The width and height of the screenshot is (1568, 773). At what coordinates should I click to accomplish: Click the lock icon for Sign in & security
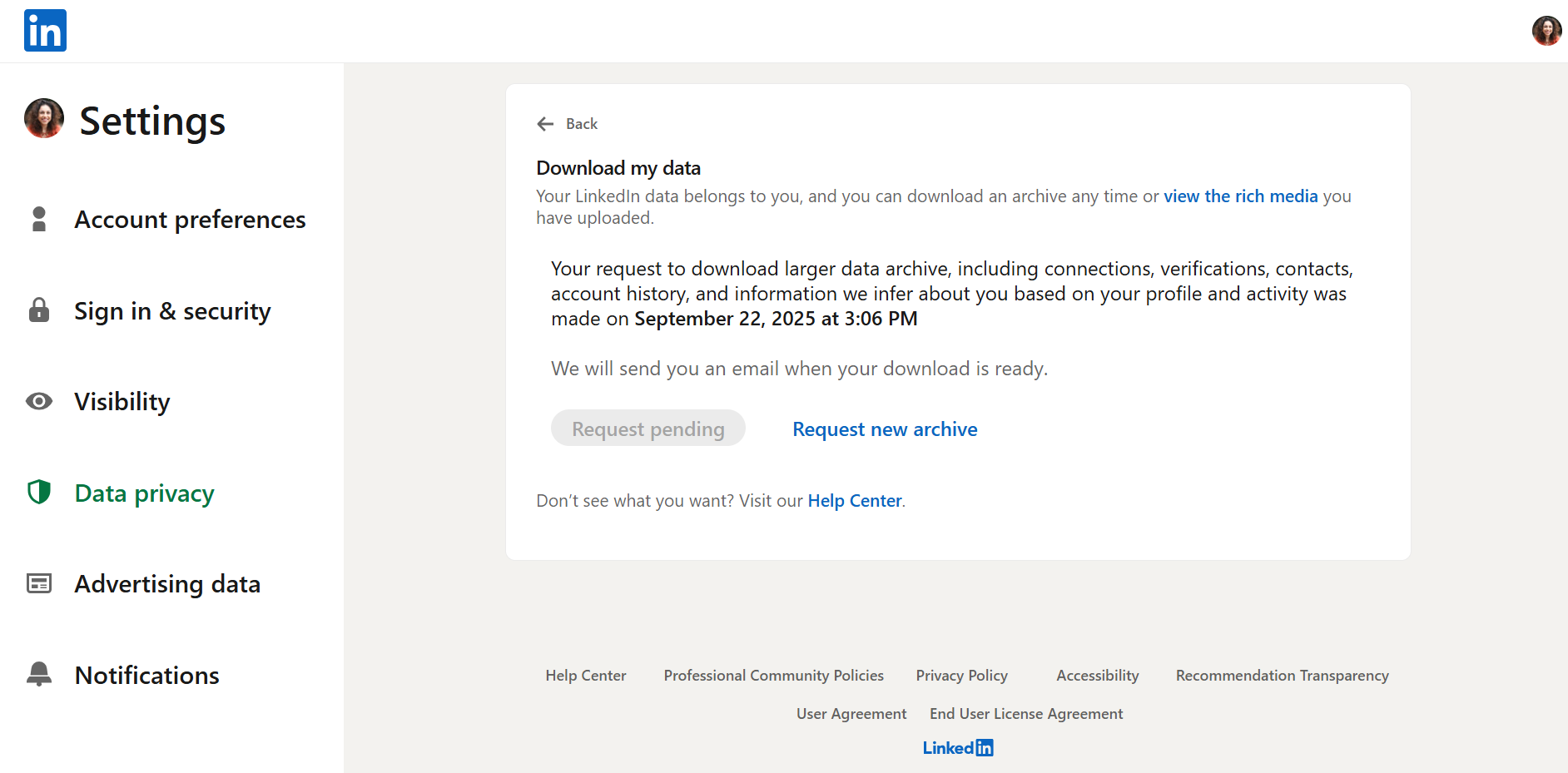[39, 310]
